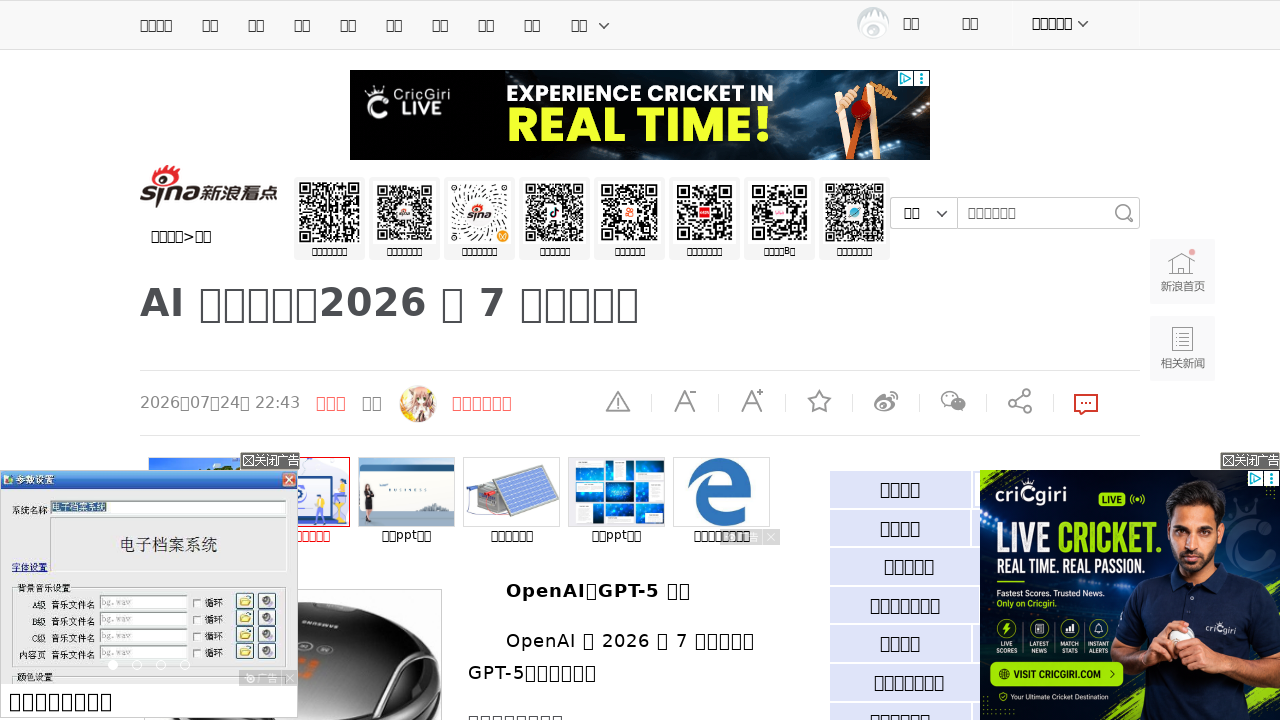Expand the rightmost top bar dropdown
1280x720 pixels.
point(1060,24)
